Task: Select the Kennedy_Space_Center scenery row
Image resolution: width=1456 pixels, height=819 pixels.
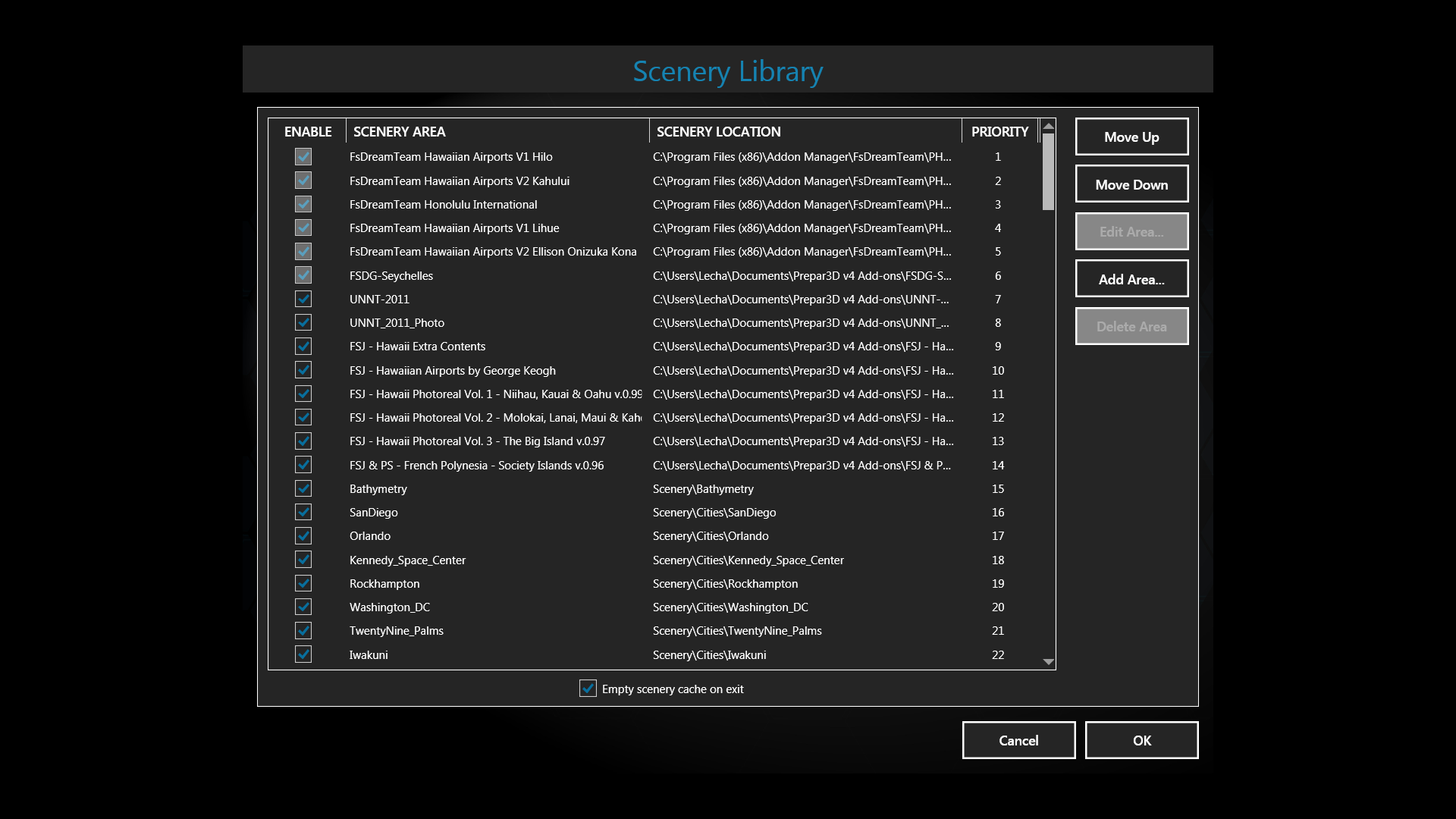Action: pos(408,560)
